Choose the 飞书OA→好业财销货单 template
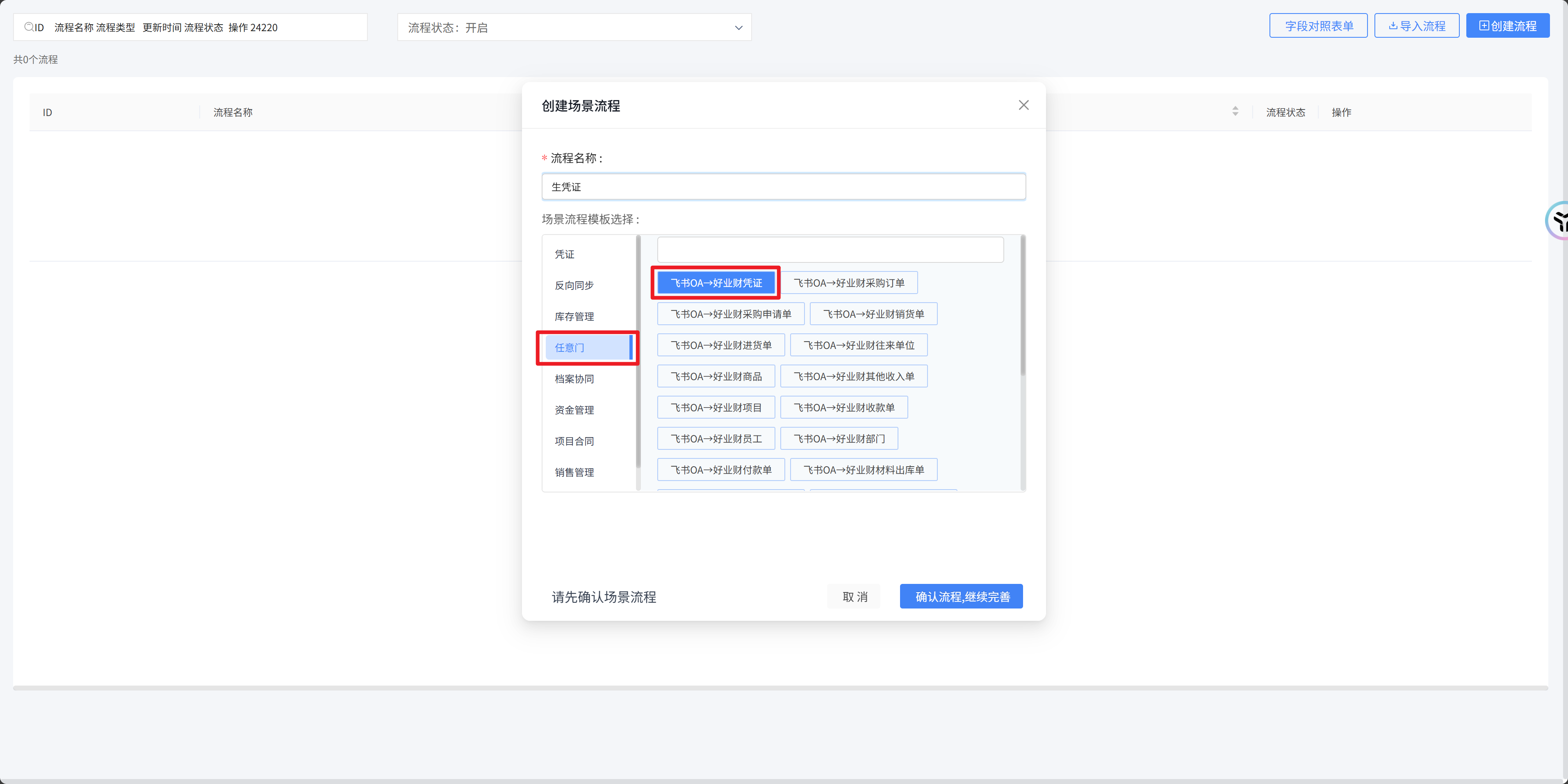 pos(873,314)
